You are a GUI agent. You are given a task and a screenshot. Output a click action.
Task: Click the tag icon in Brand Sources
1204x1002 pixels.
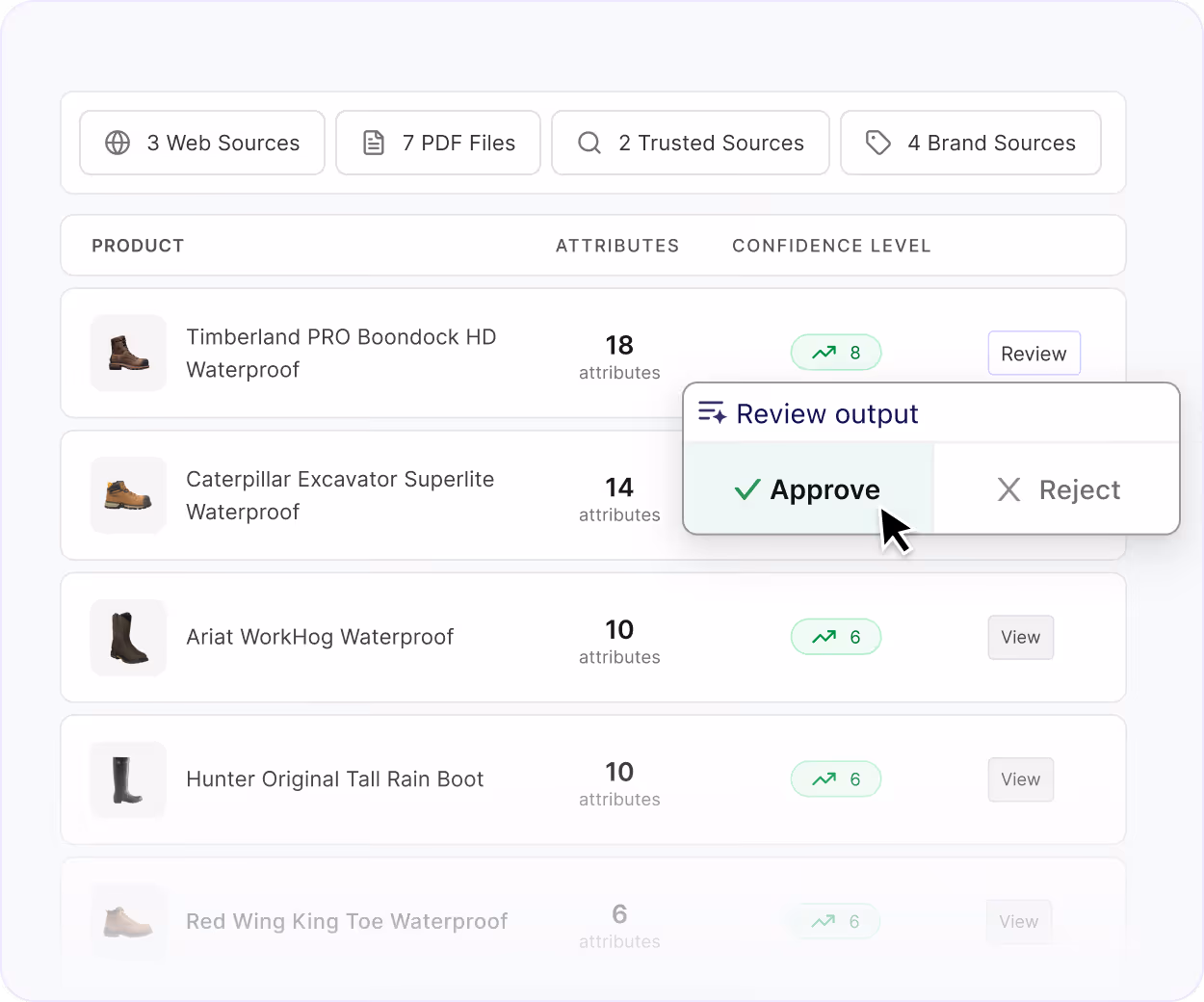click(878, 143)
